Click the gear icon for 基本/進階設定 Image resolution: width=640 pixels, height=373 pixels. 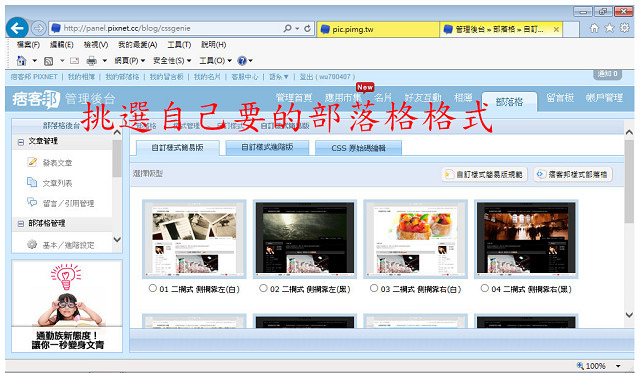pos(32,244)
